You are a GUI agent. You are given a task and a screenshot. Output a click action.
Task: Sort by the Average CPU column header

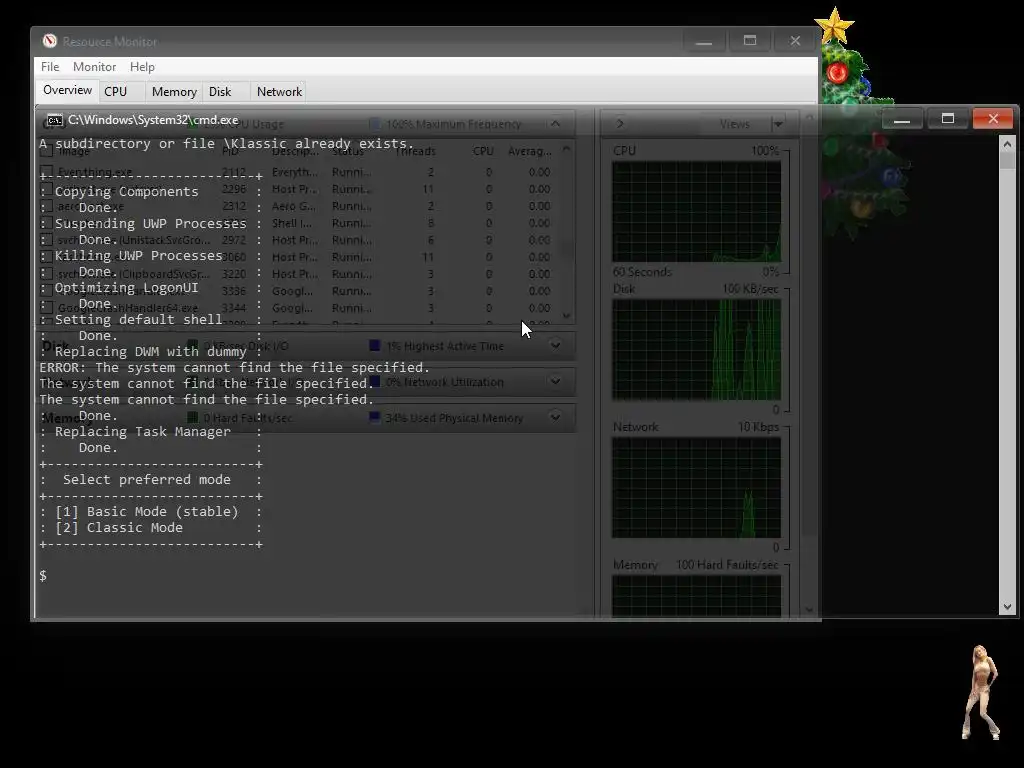pos(530,151)
